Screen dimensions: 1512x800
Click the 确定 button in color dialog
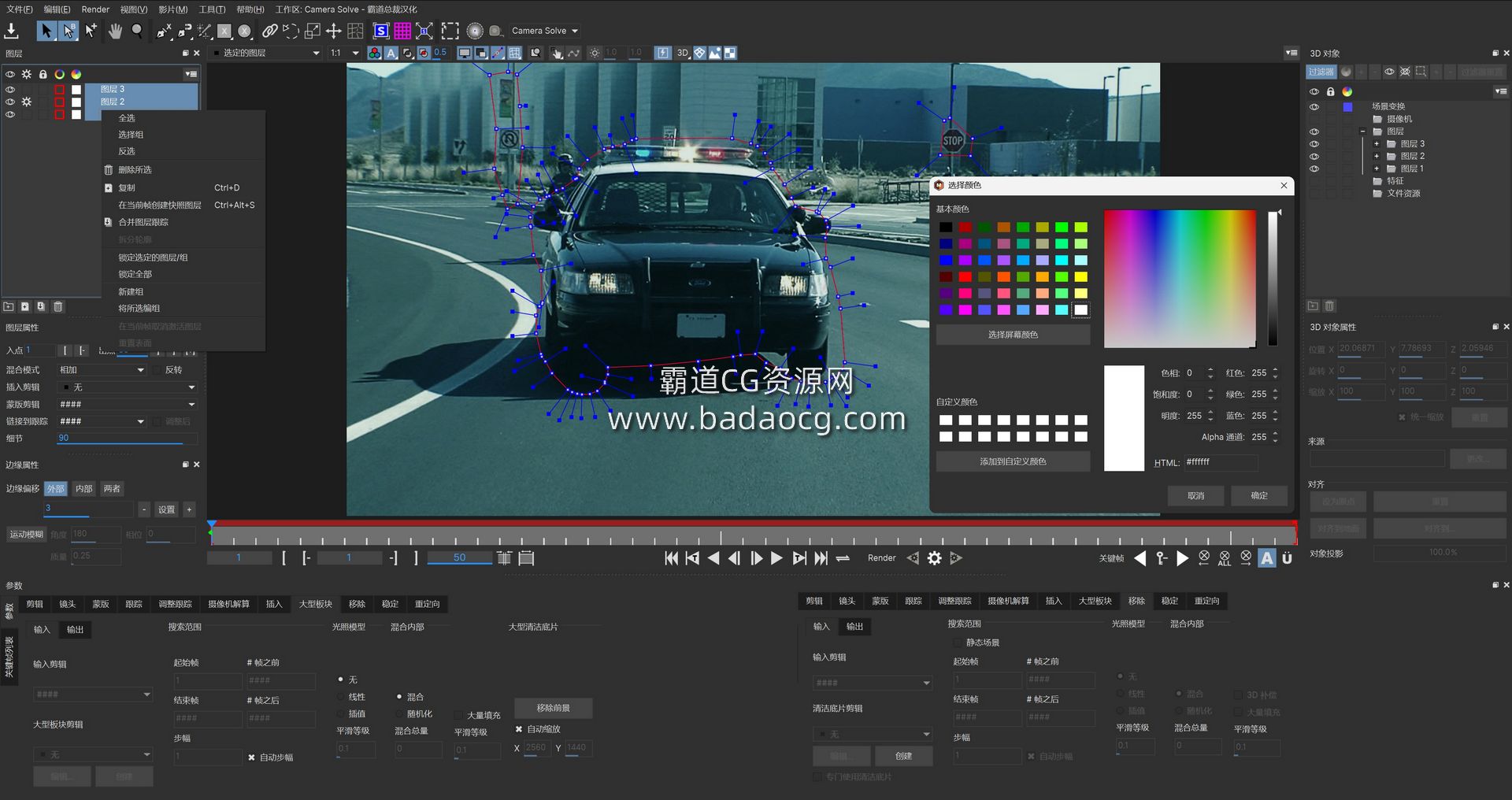[x=1258, y=495]
